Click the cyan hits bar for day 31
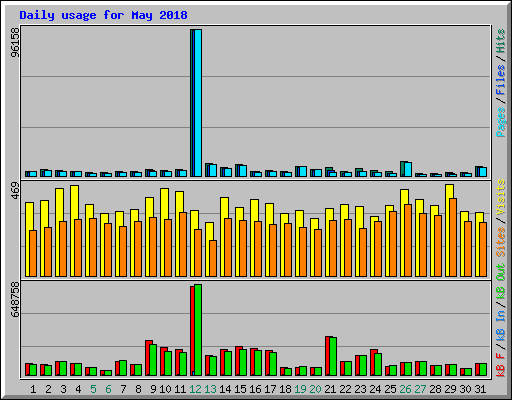 click(x=483, y=172)
